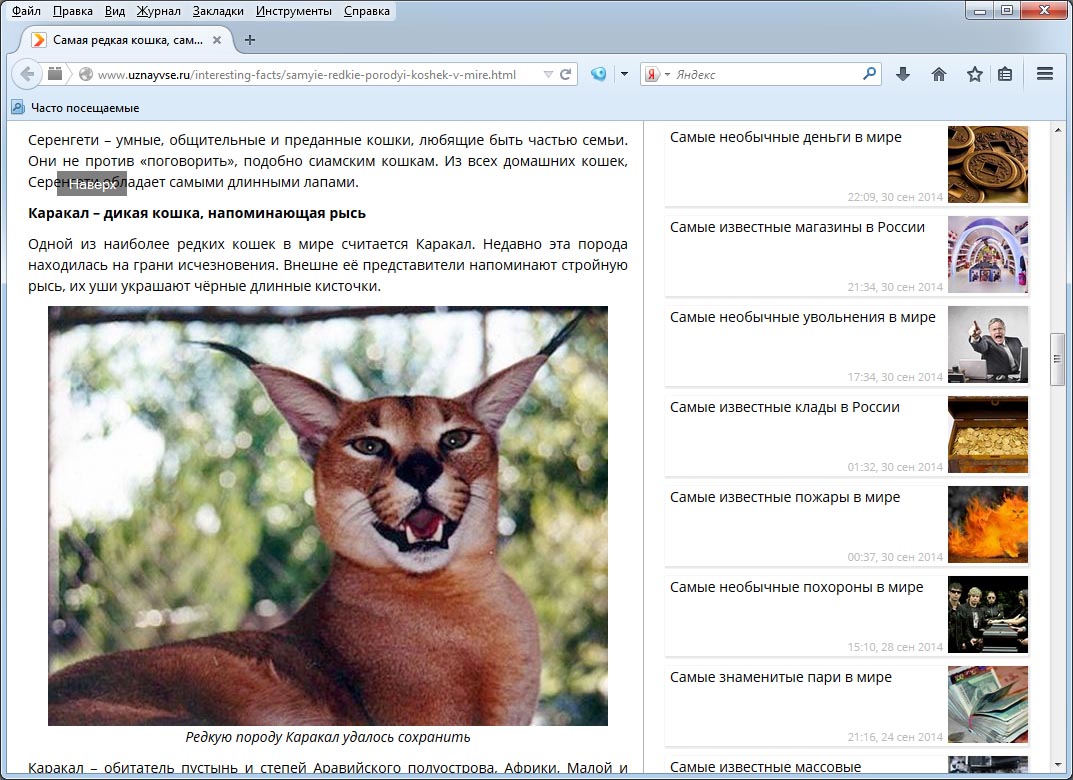
Task: Show bookmarks list icon next to star
Action: (x=1005, y=74)
